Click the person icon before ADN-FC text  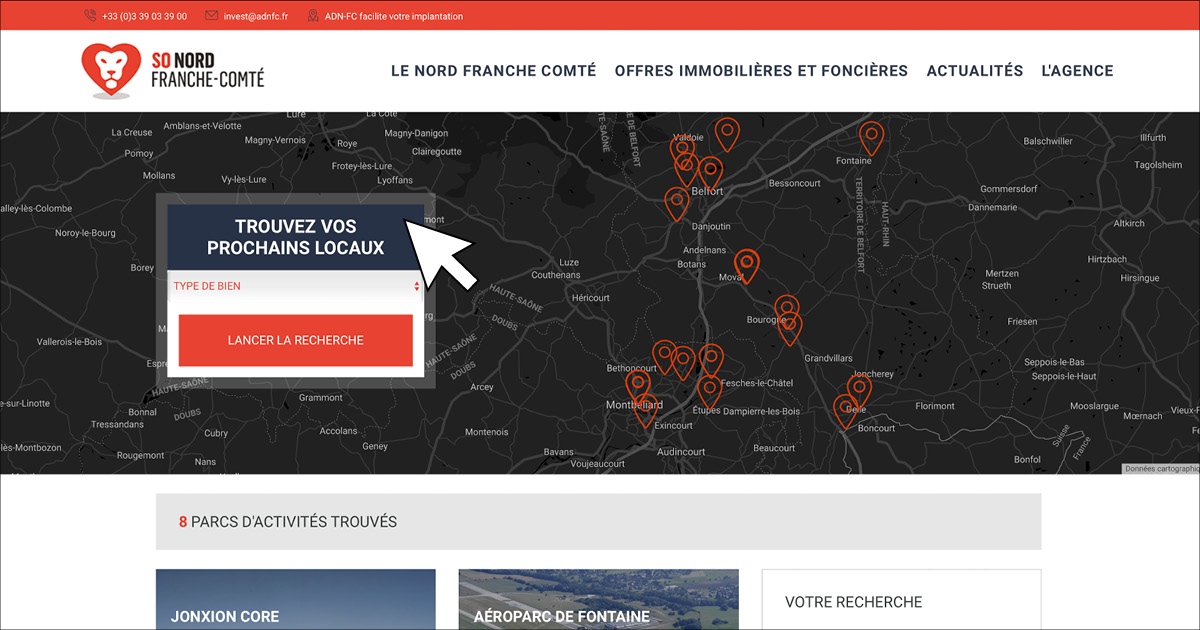(x=313, y=16)
